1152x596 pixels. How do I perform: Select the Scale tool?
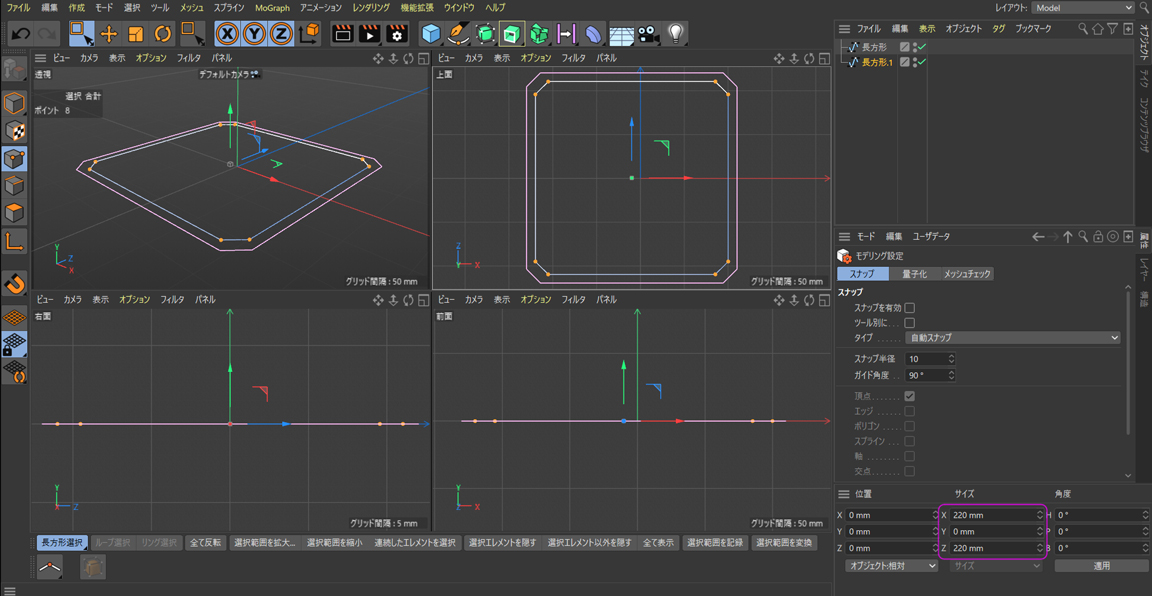click(x=136, y=33)
